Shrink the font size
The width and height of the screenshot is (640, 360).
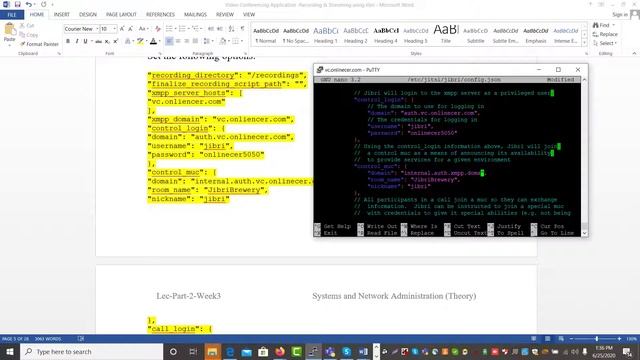tap(130, 29)
